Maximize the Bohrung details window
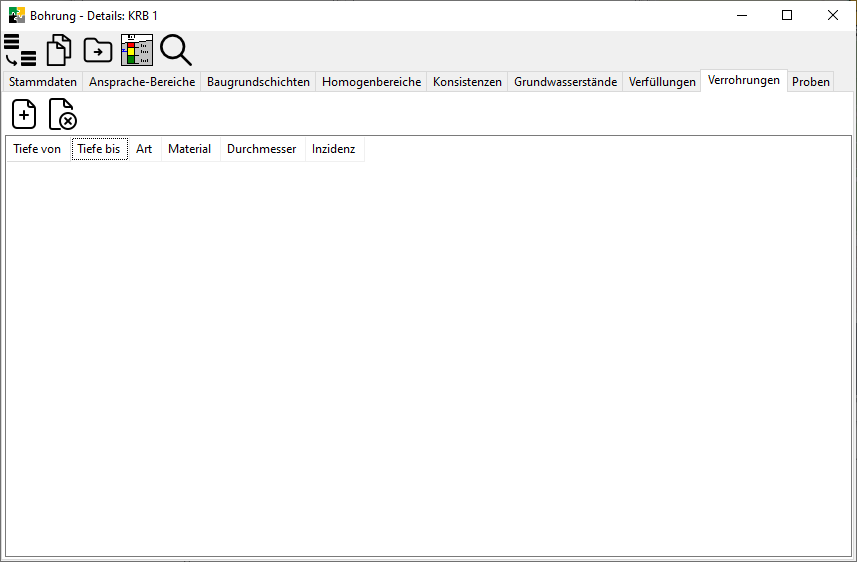The image size is (857, 562). (x=787, y=15)
